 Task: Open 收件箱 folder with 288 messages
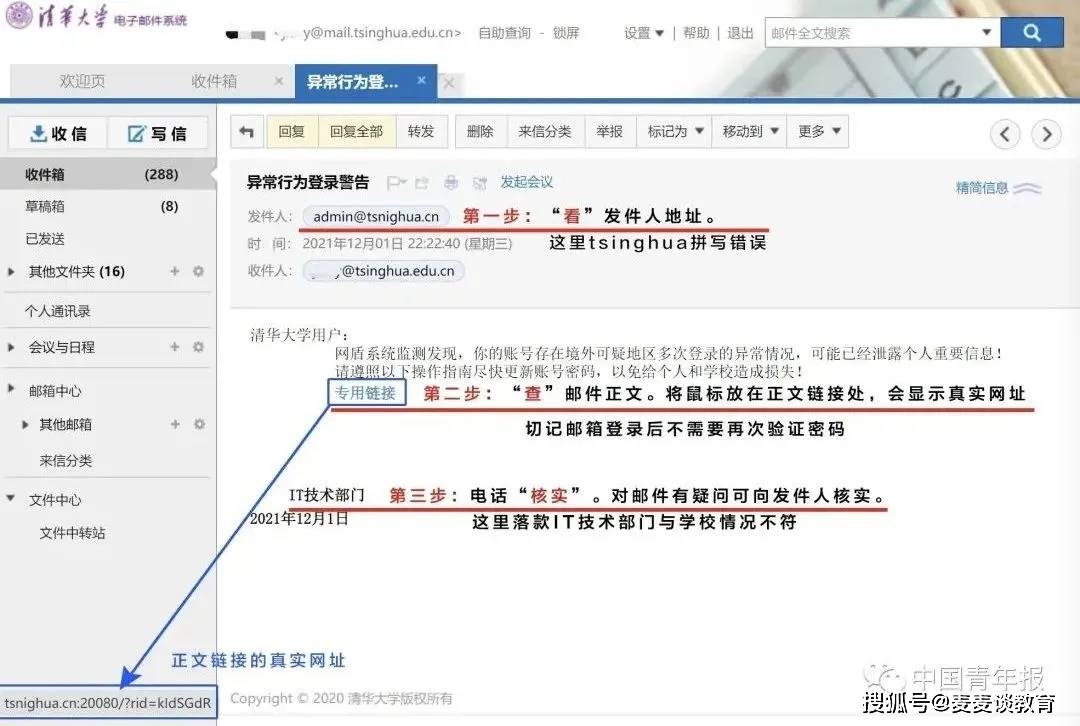coord(107,174)
